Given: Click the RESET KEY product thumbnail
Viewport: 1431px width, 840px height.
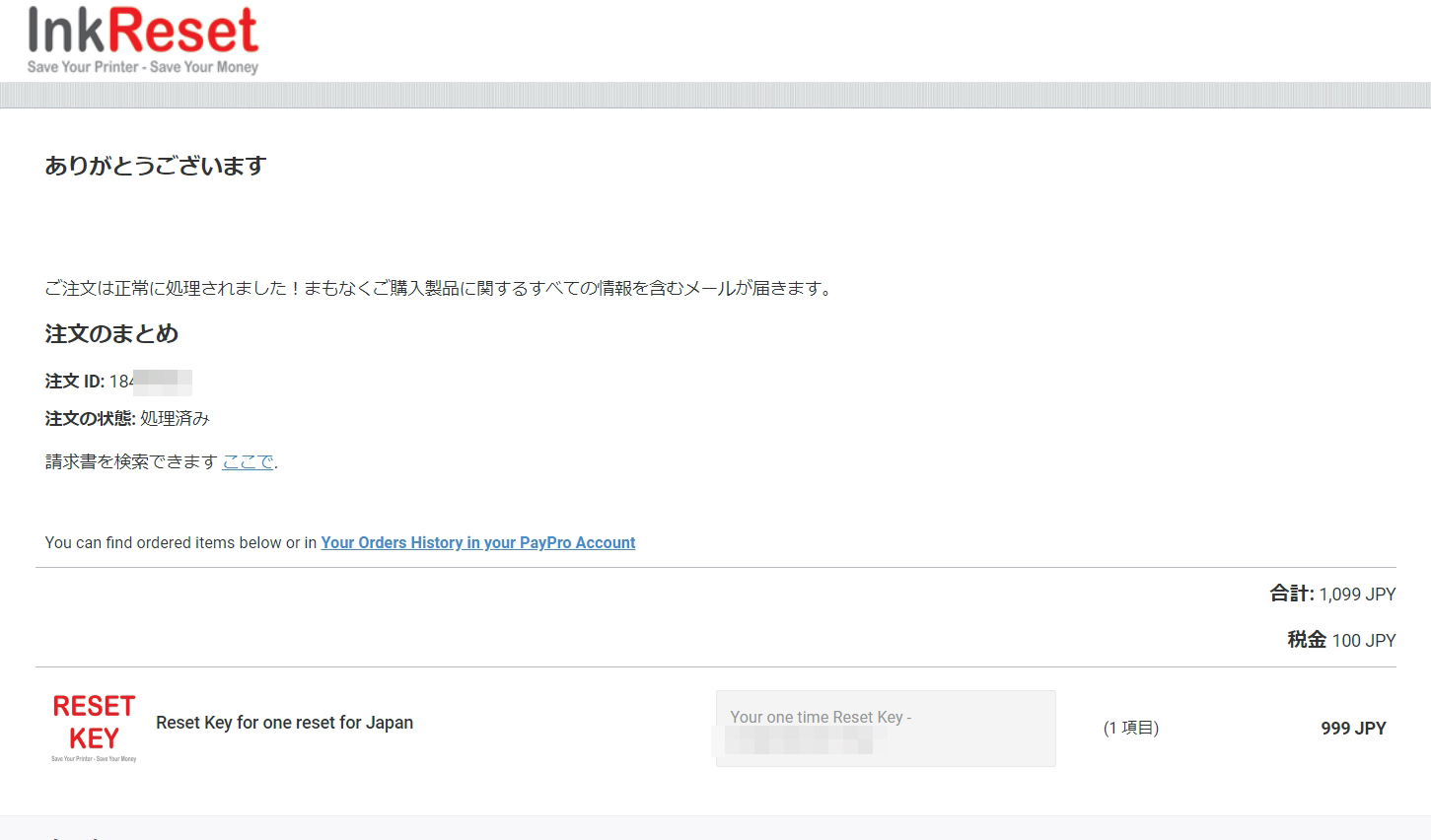Looking at the screenshot, I should 94,728.
